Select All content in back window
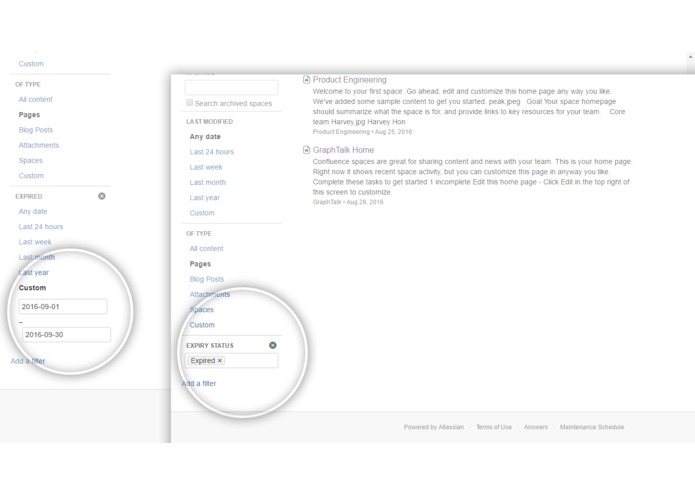695x494 pixels. pos(35,99)
